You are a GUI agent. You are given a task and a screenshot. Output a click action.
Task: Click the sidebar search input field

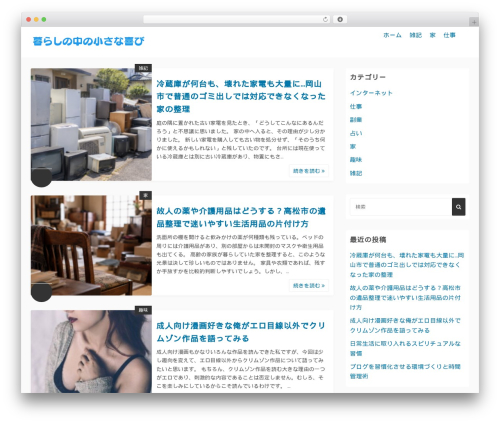401,207
